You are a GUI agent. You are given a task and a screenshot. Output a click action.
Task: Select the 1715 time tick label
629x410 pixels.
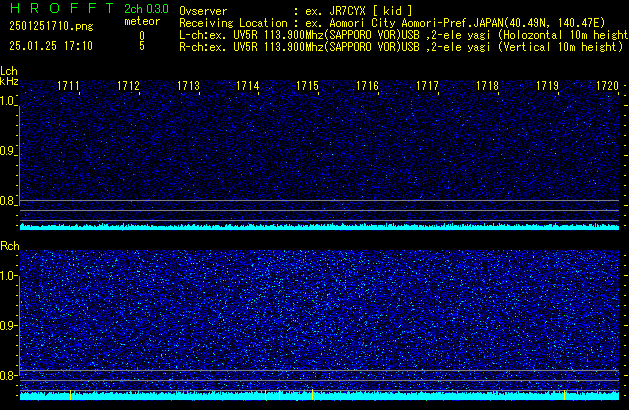click(x=307, y=86)
